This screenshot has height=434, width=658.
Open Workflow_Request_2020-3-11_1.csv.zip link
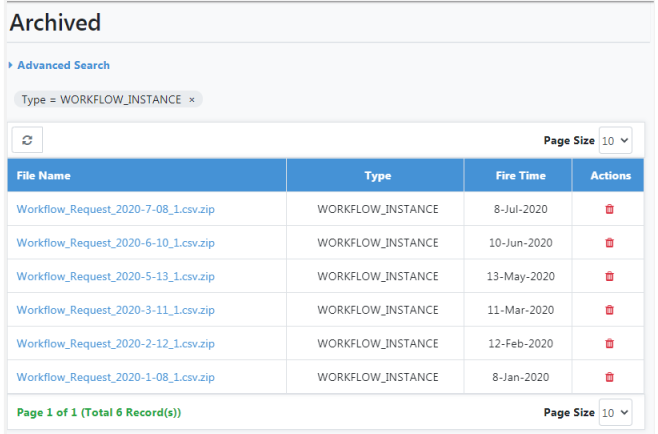[x=116, y=310]
